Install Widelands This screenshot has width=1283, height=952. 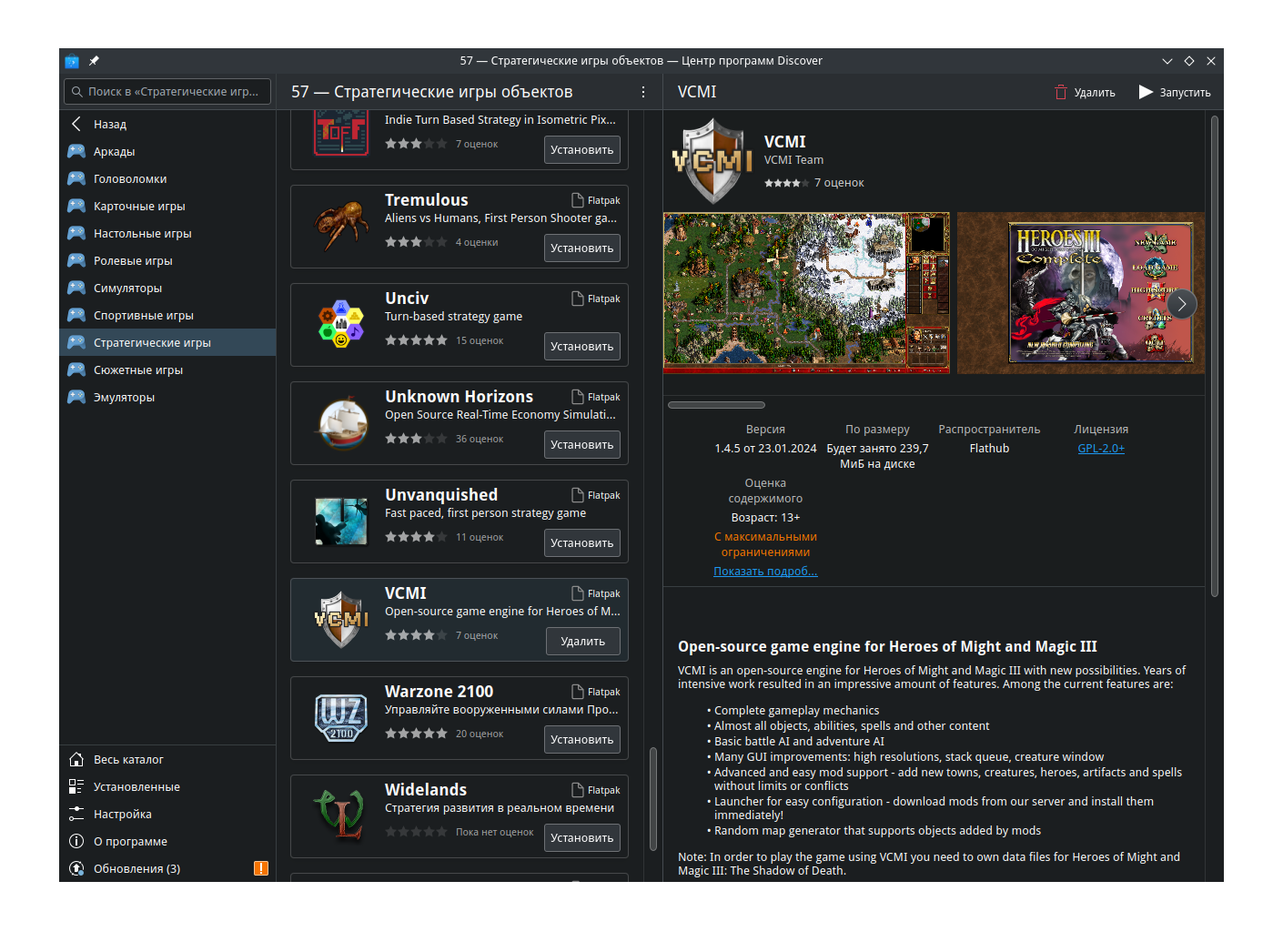(582, 838)
